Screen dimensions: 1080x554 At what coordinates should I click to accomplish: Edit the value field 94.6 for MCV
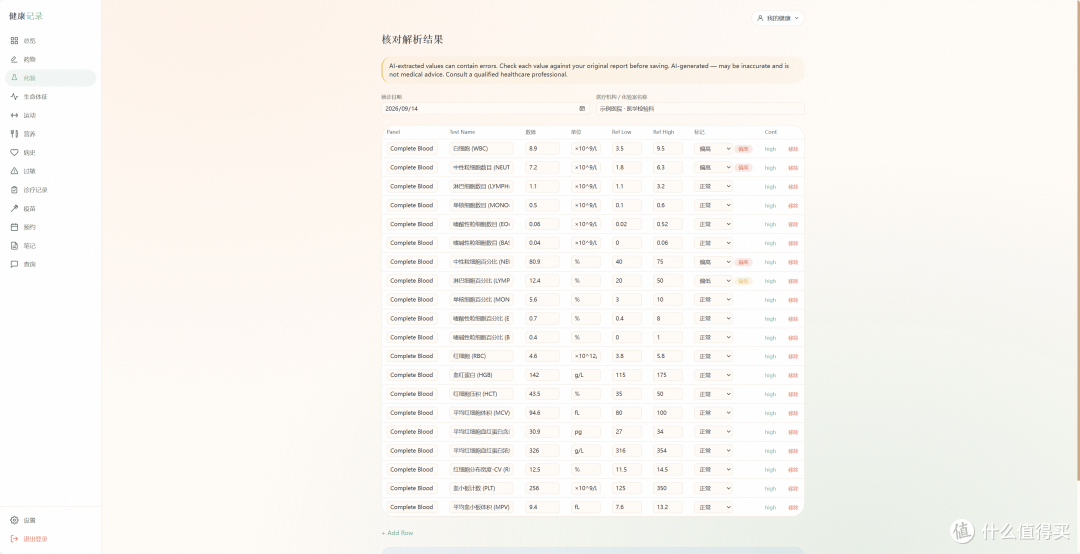pyautogui.click(x=542, y=413)
